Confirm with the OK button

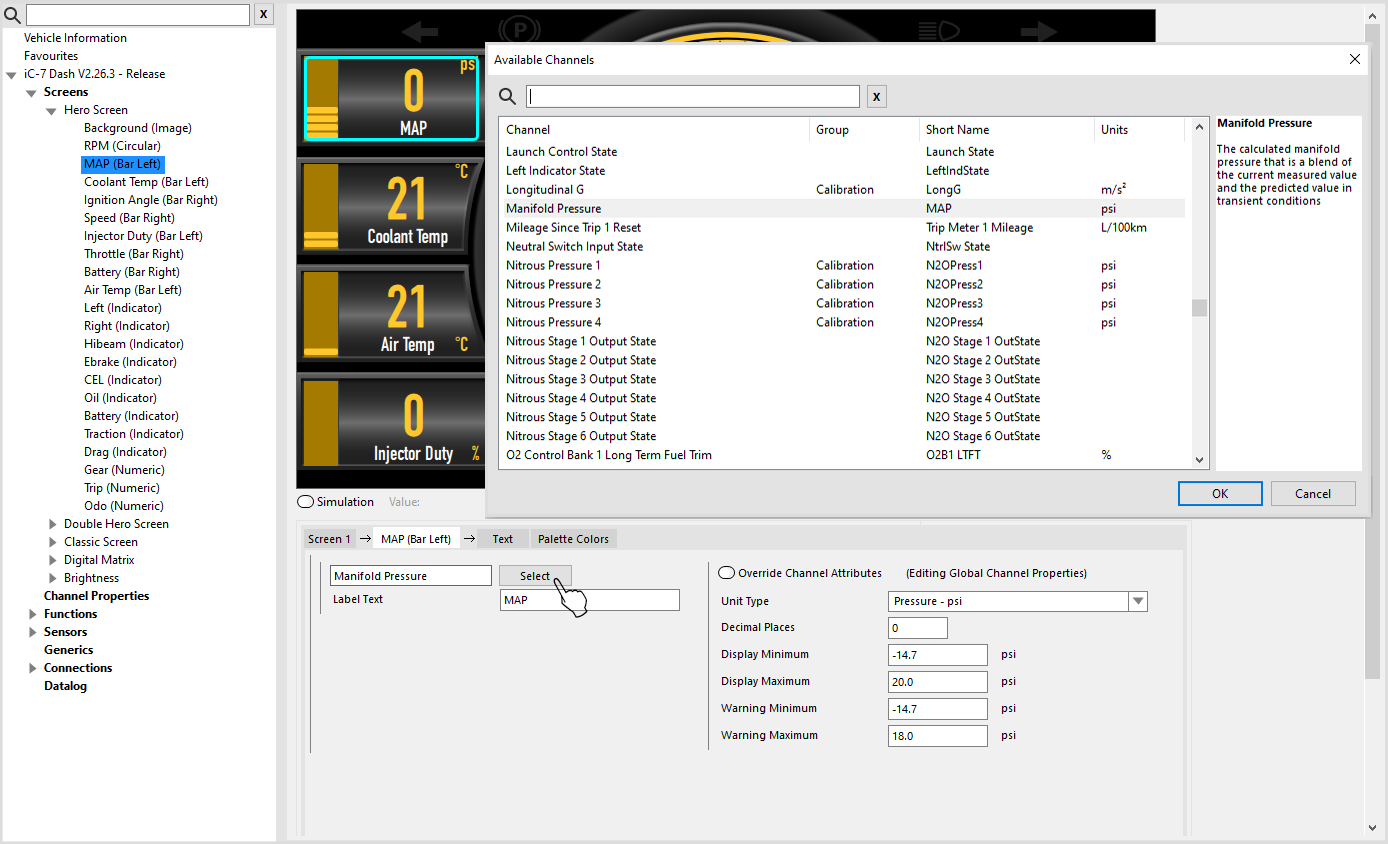point(1220,493)
